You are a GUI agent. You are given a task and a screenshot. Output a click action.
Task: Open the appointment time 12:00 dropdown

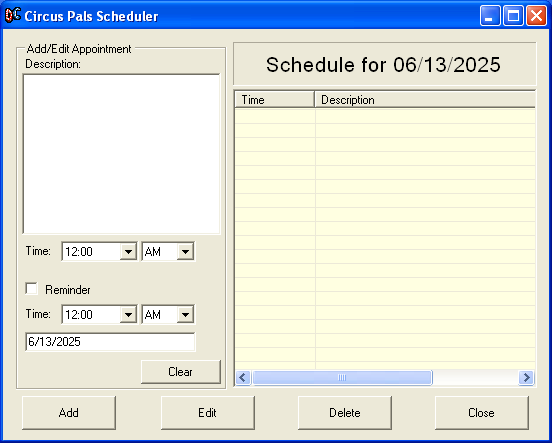pos(128,251)
